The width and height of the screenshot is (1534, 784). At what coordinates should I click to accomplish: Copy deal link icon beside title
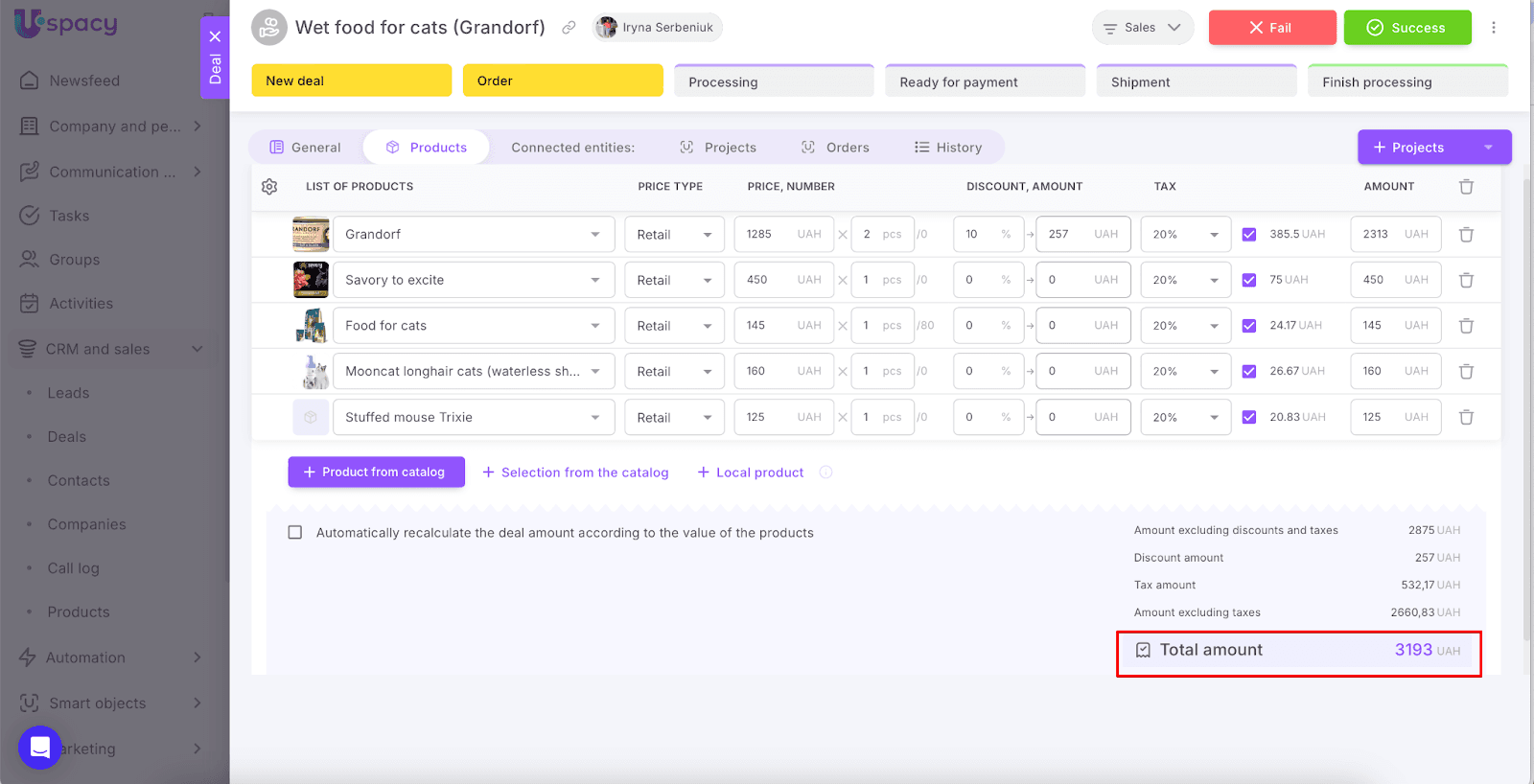click(569, 28)
